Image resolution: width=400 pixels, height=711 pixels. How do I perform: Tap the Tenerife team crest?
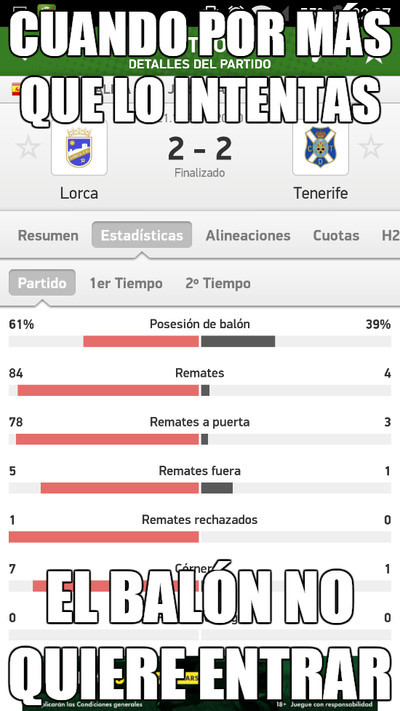(x=320, y=149)
